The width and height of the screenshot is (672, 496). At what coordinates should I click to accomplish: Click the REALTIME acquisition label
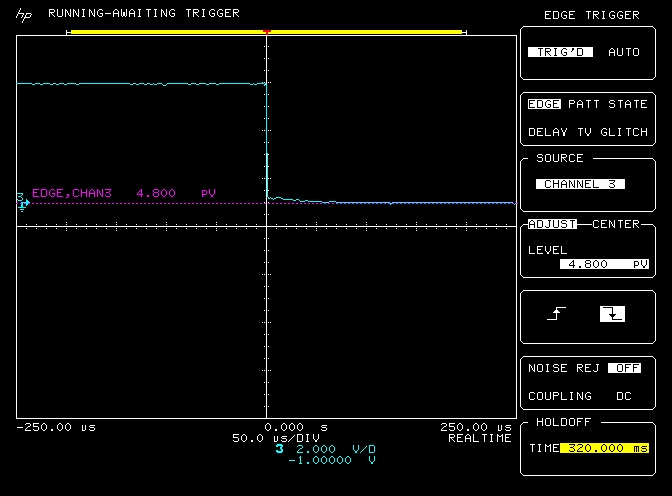[x=480, y=438]
